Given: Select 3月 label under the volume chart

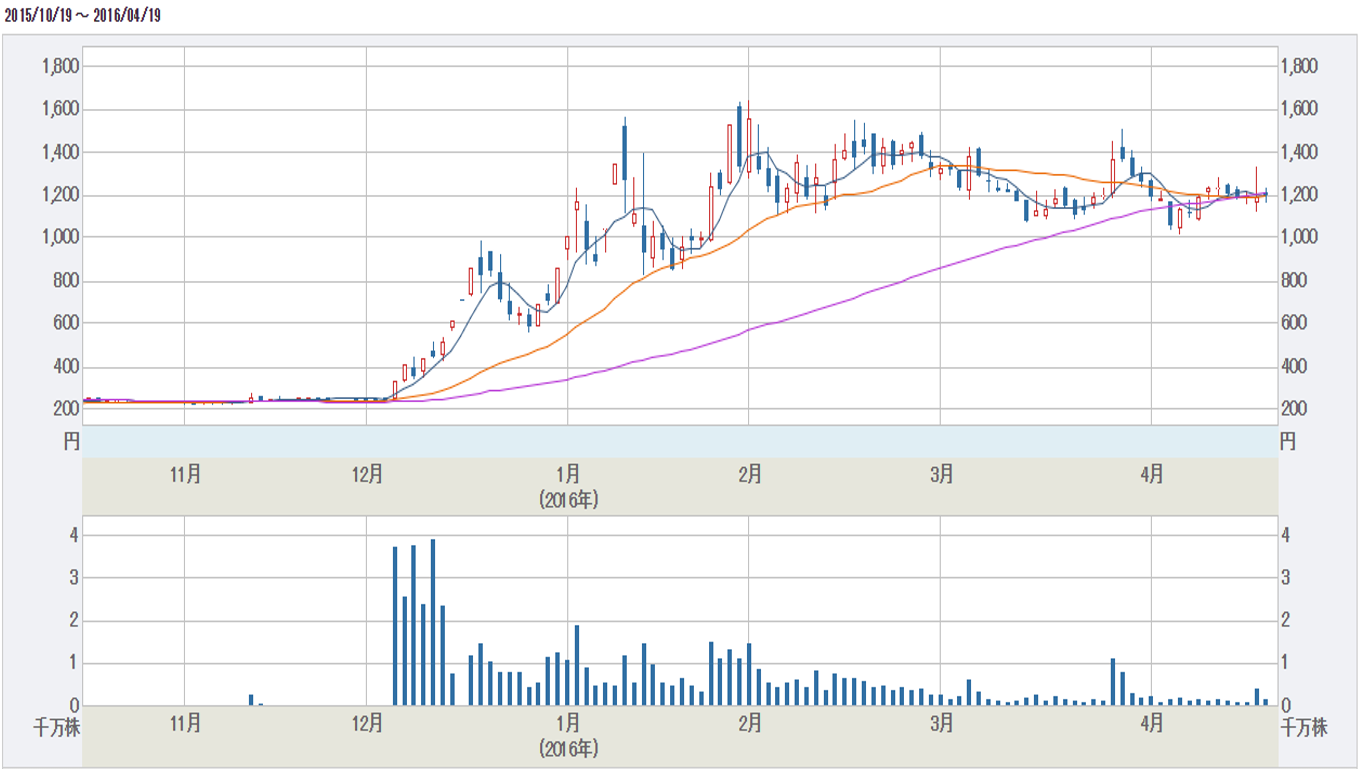Looking at the screenshot, I should [941, 723].
